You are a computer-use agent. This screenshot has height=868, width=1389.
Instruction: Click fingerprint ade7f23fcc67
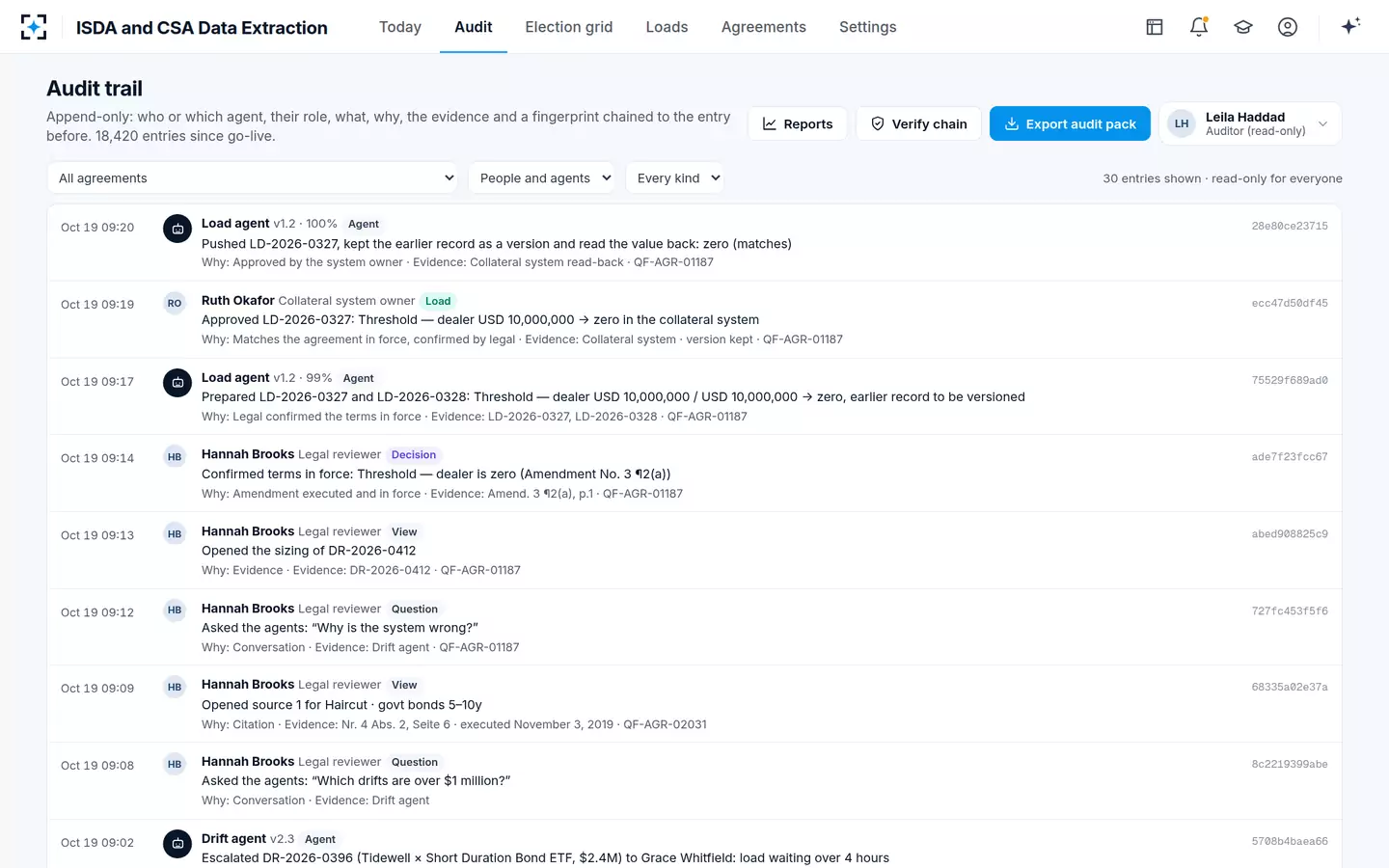tap(1290, 456)
